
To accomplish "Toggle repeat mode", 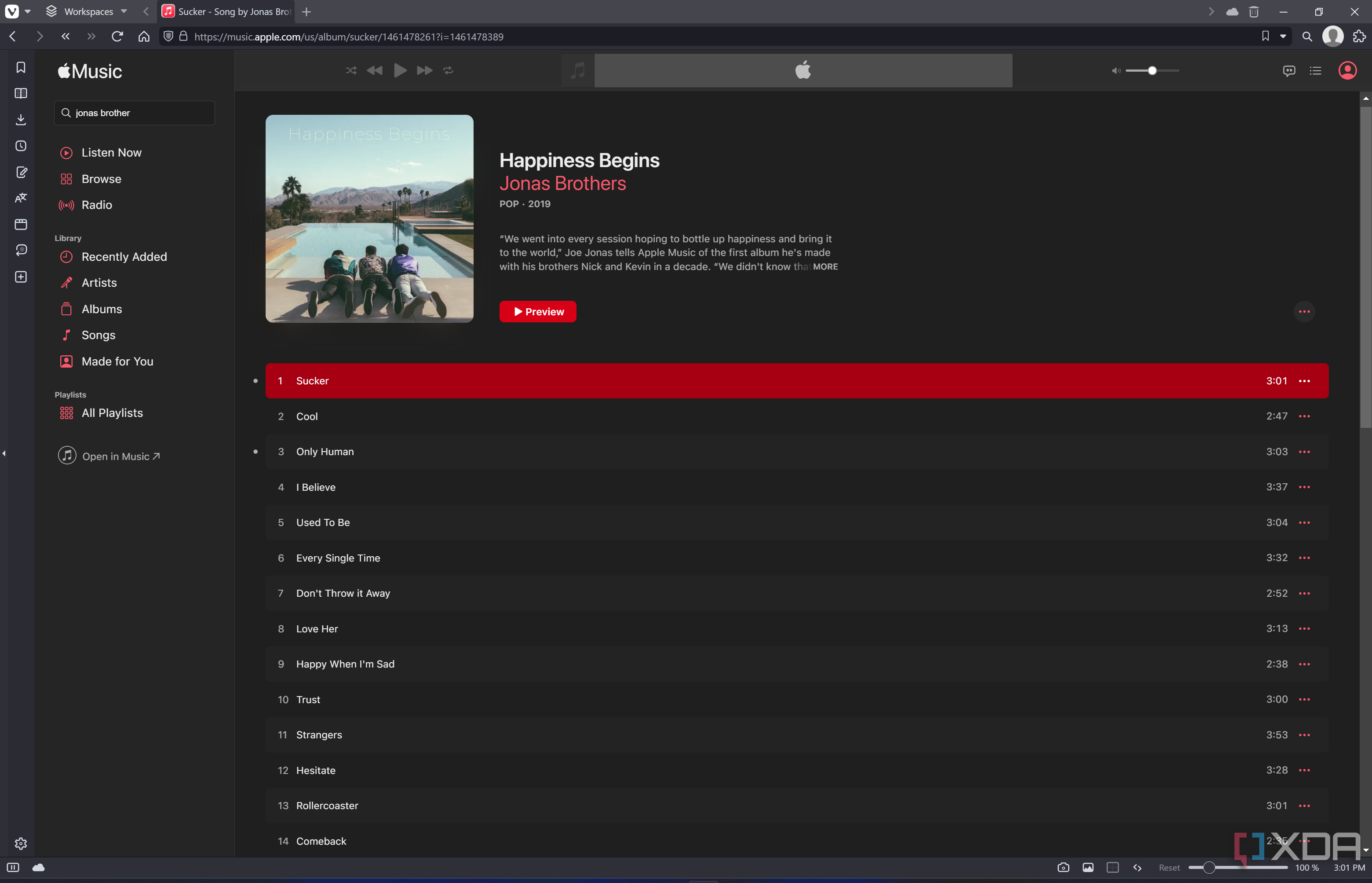I will coord(449,70).
